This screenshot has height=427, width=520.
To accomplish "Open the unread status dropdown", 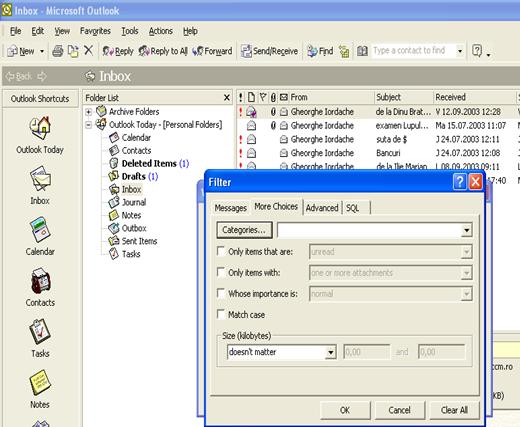I will (x=466, y=252).
